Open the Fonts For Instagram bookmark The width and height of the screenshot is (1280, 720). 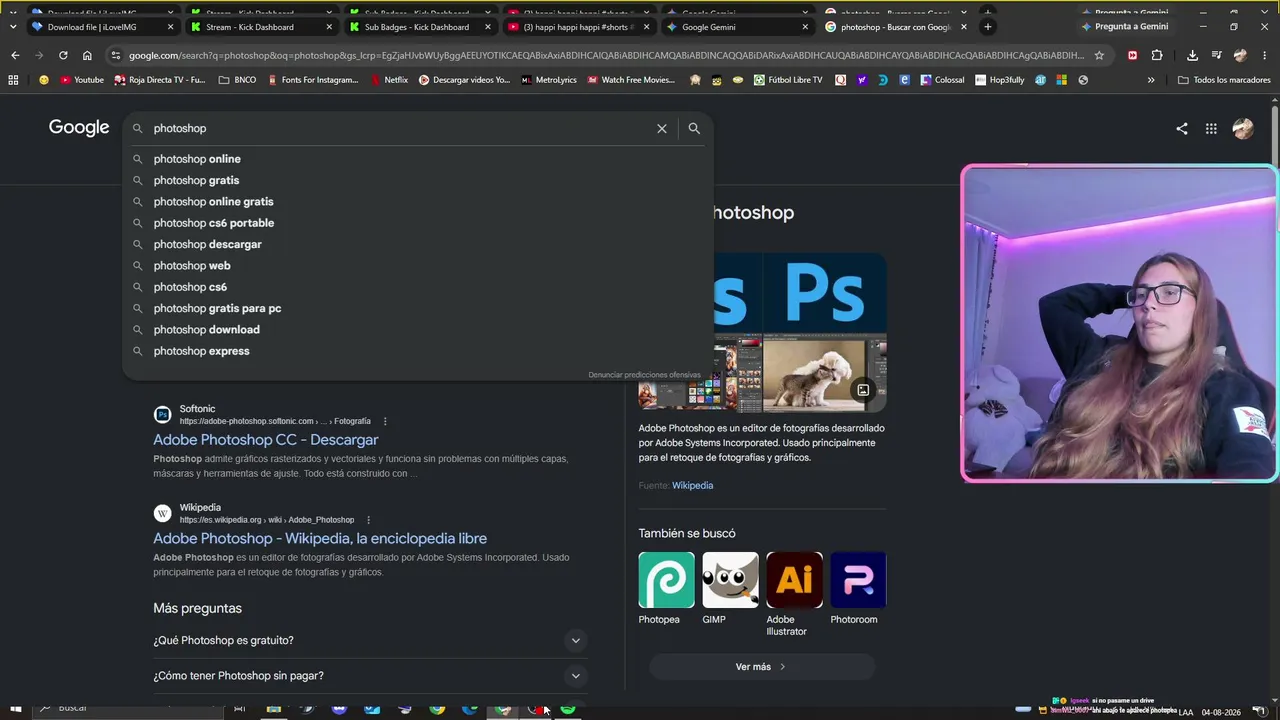click(x=313, y=80)
